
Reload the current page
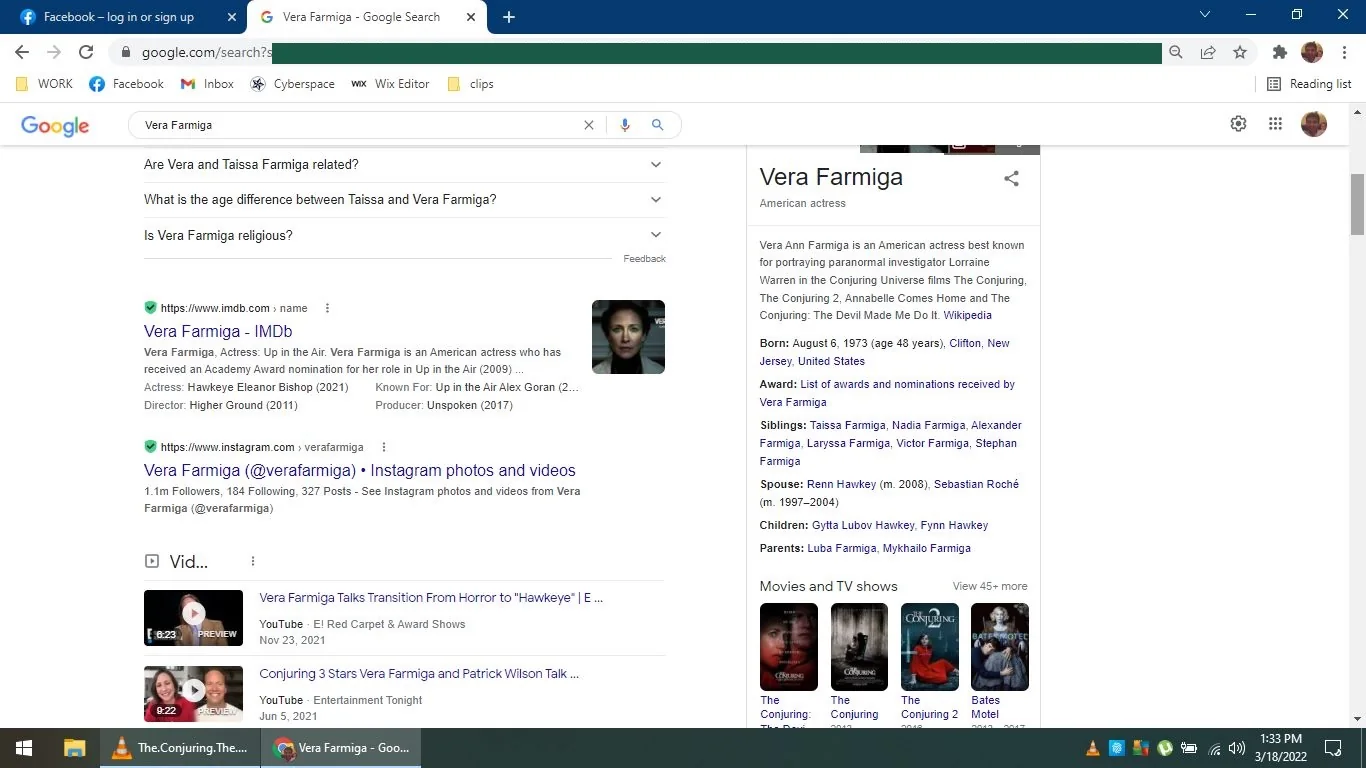[x=86, y=52]
